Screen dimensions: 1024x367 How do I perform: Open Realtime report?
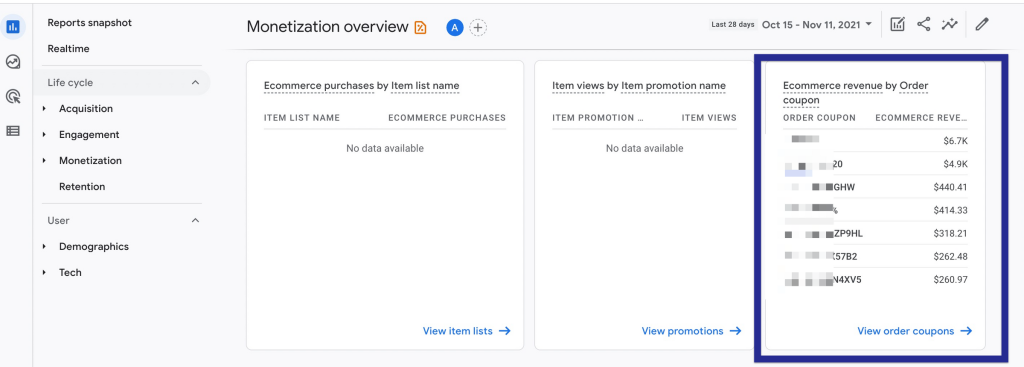click(x=69, y=49)
